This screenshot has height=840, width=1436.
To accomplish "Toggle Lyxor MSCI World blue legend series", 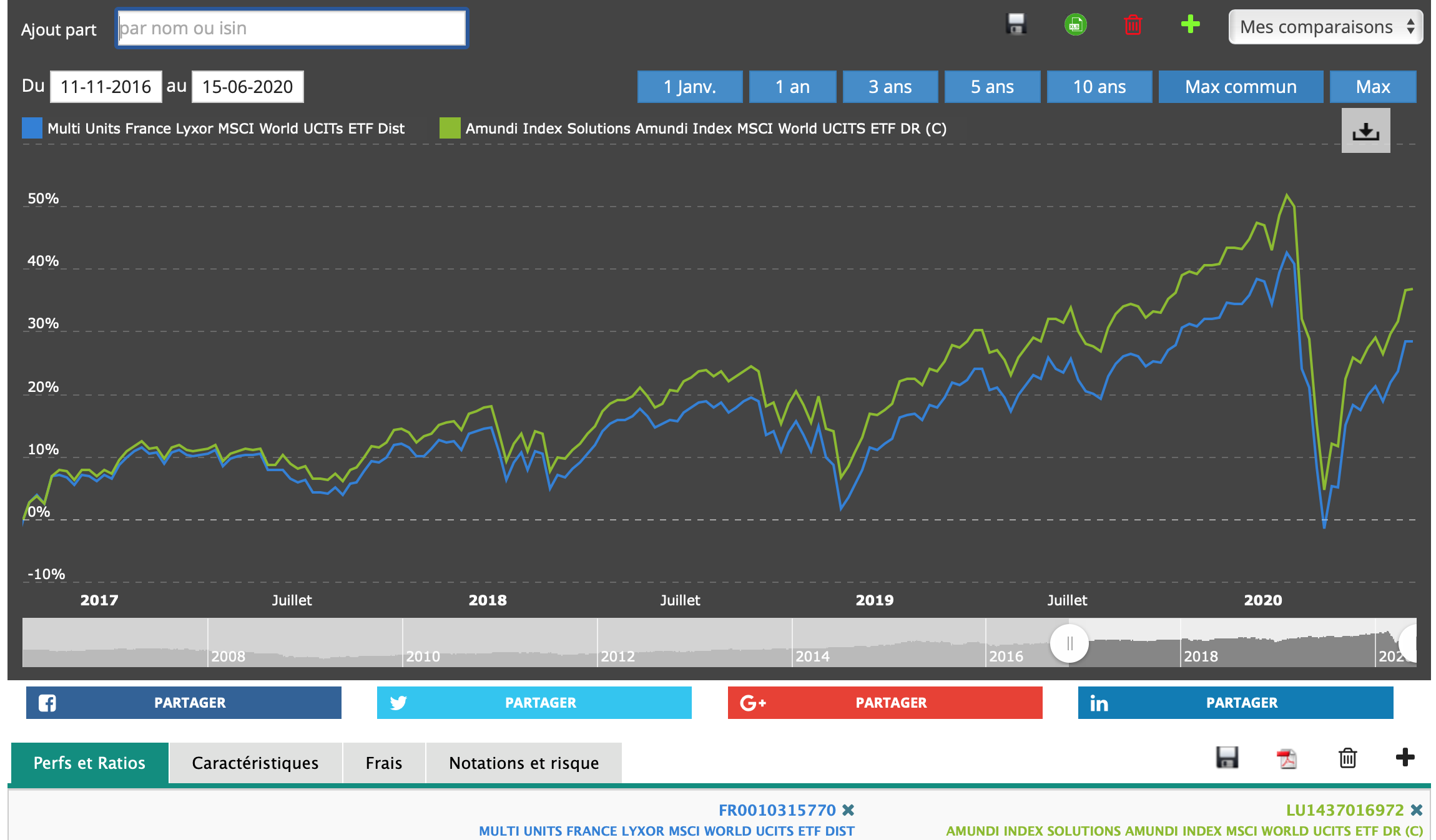I will [x=225, y=129].
